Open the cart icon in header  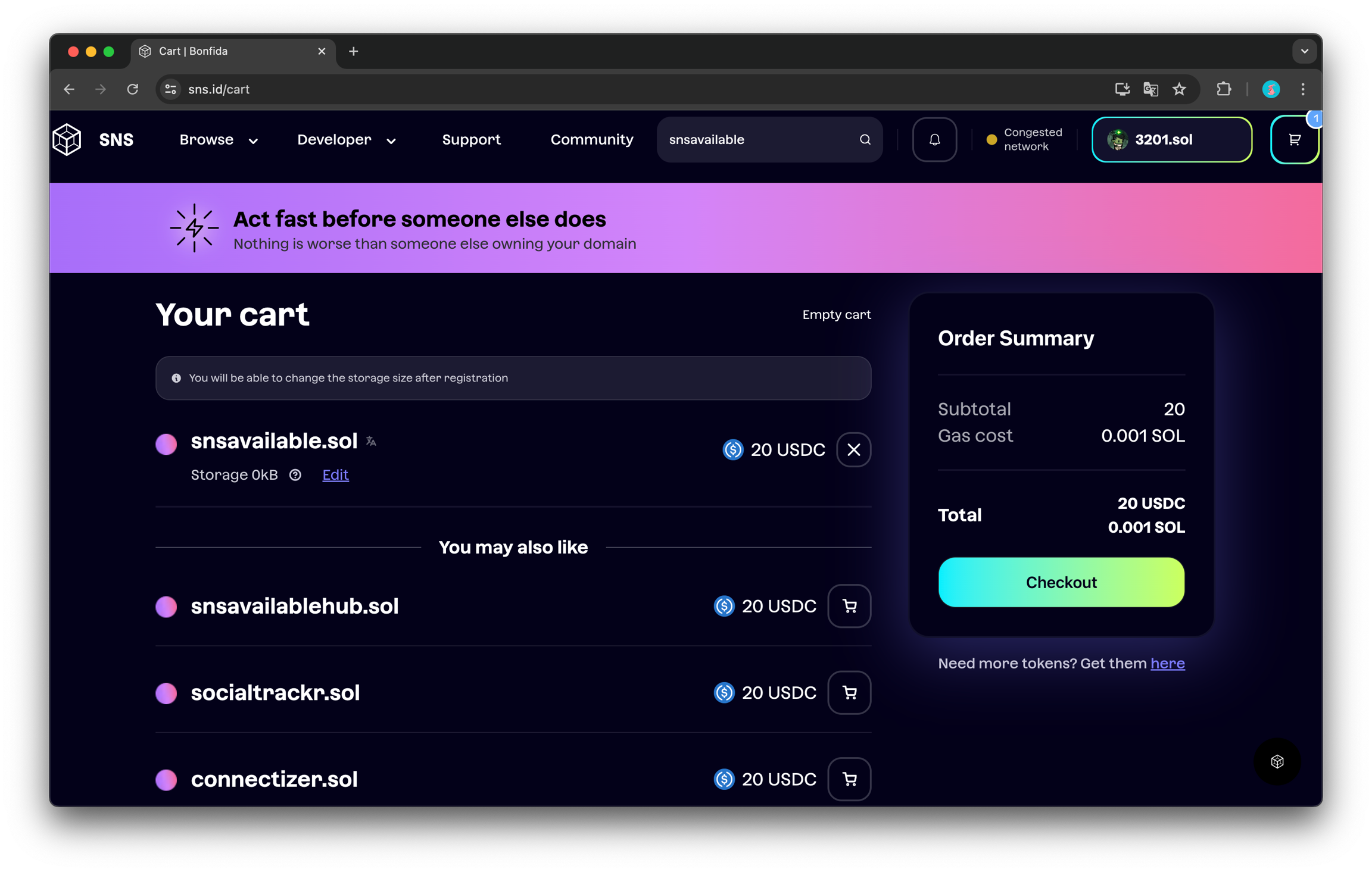(x=1294, y=140)
